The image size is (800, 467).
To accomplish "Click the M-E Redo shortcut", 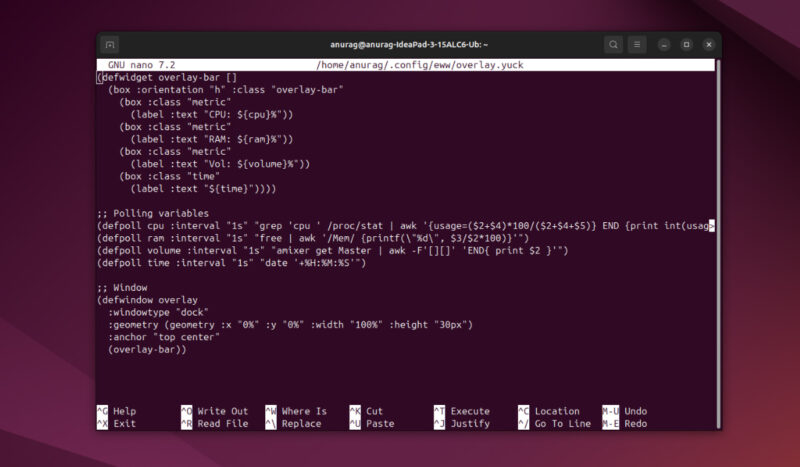I will click(624, 424).
